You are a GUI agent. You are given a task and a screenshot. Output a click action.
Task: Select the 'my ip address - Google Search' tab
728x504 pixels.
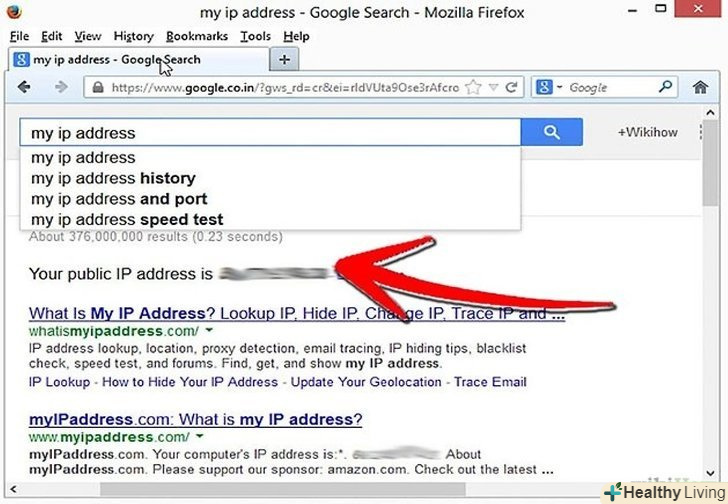click(138, 60)
